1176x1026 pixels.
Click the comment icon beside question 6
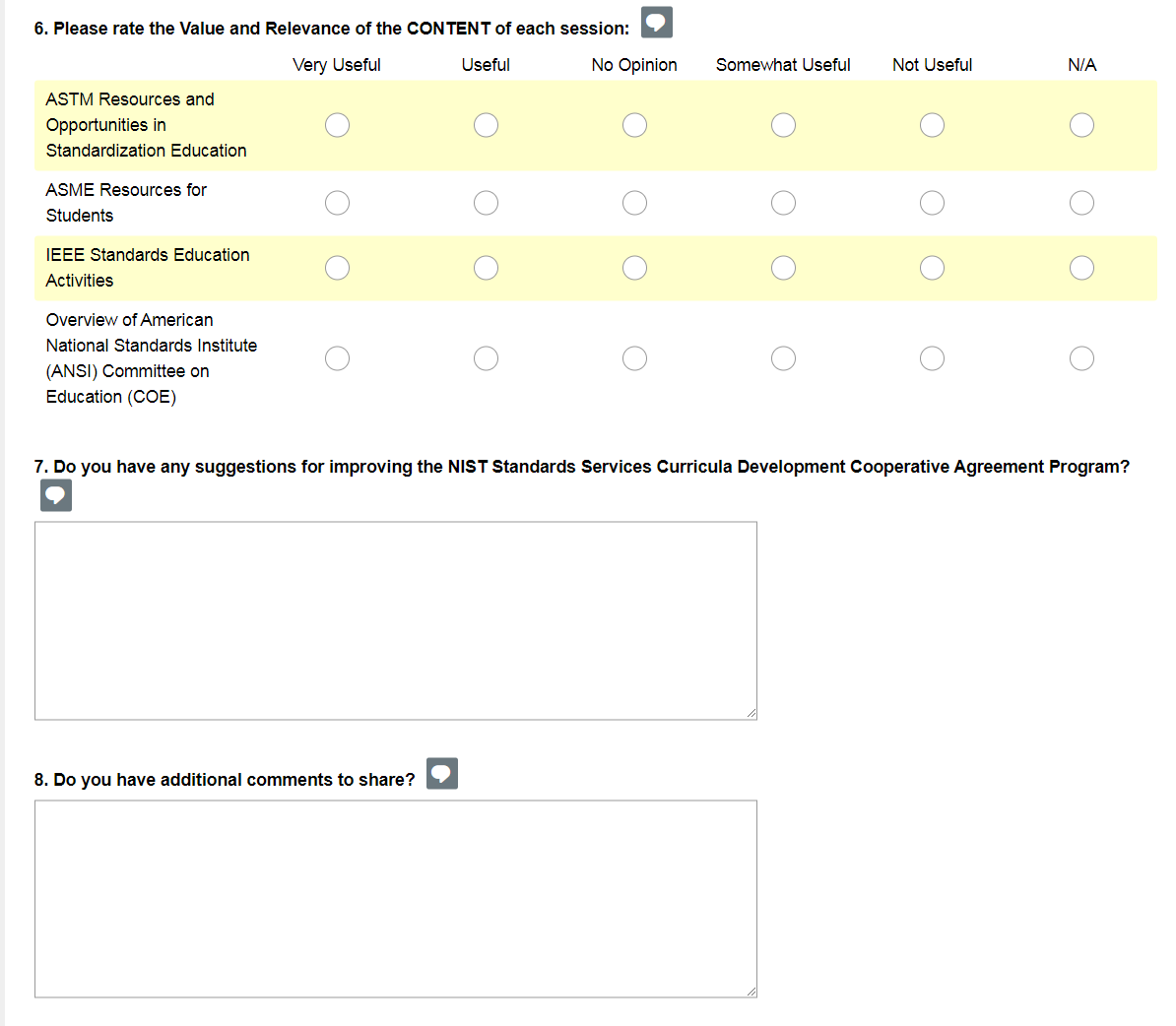coord(656,22)
